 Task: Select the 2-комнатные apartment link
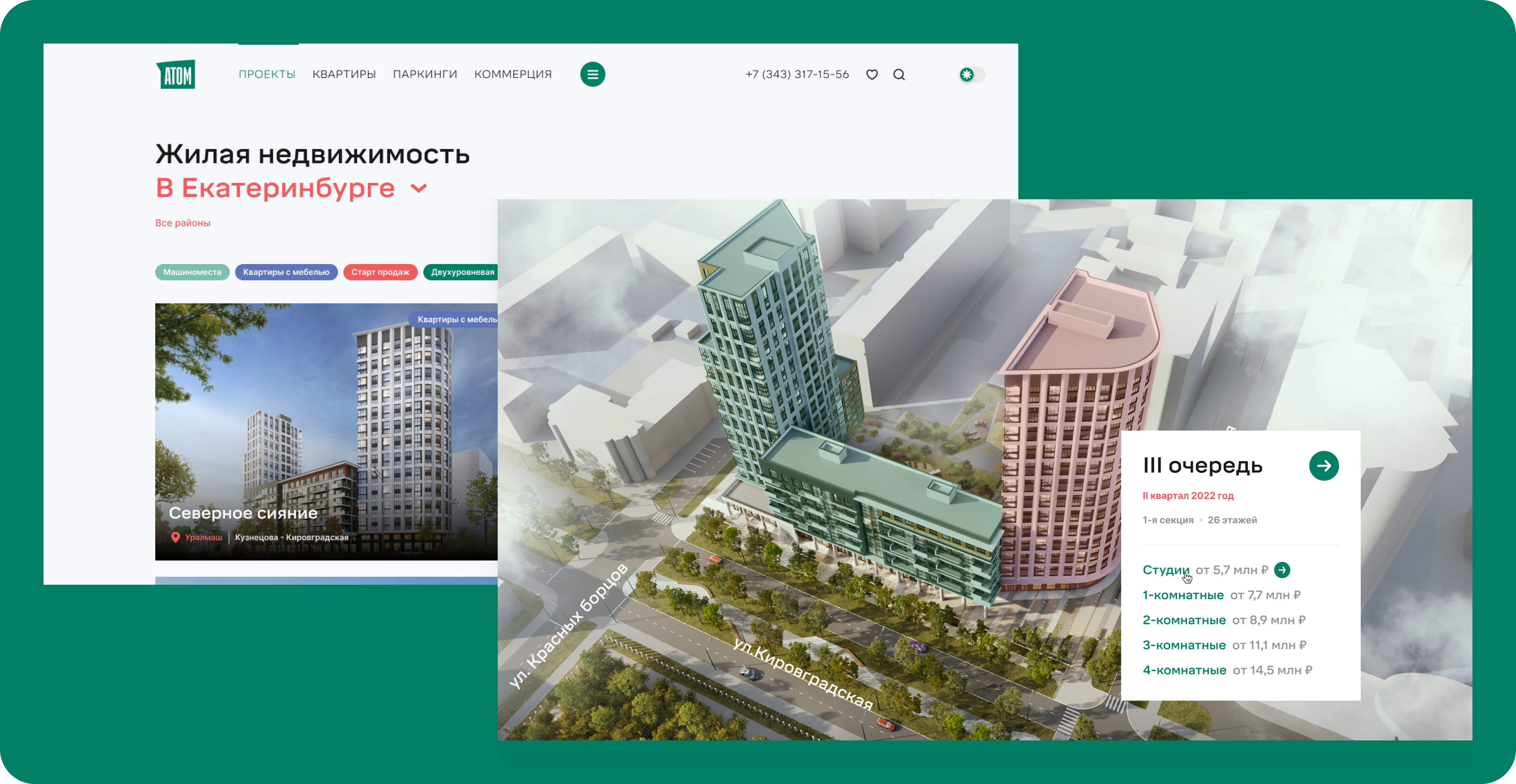[x=1184, y=620]
